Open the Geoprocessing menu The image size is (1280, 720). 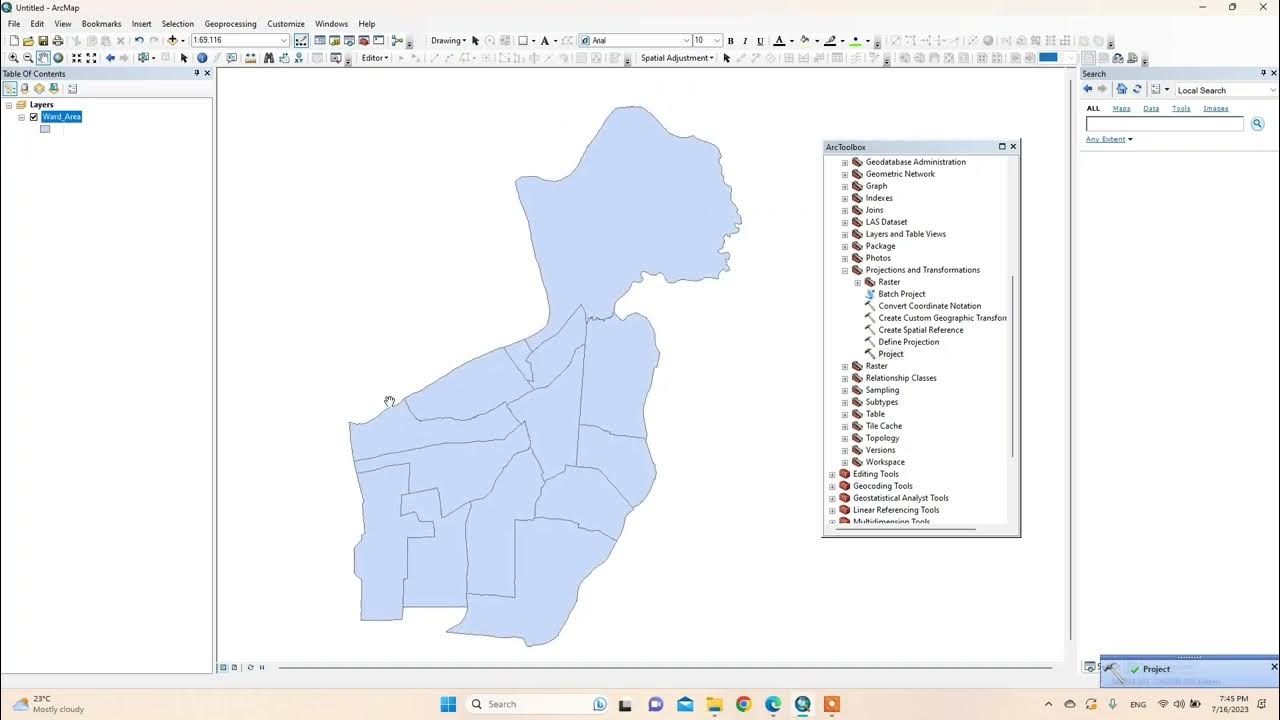[x=230, y=24]
